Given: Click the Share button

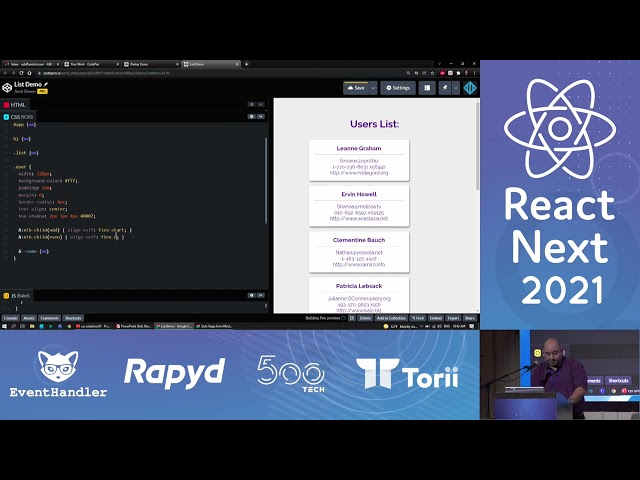Looking at the screenshot, I should tap(469, 318).
